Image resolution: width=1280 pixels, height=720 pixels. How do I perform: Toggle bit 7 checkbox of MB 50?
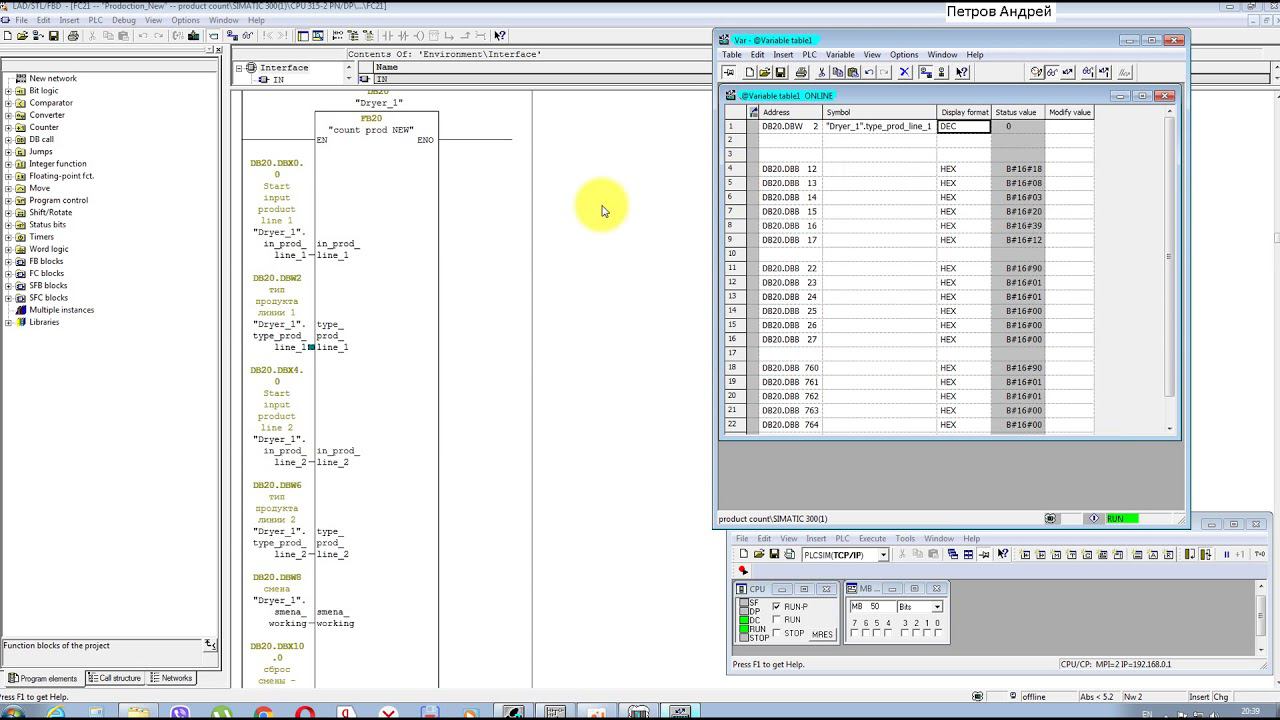tap(854, 633)
